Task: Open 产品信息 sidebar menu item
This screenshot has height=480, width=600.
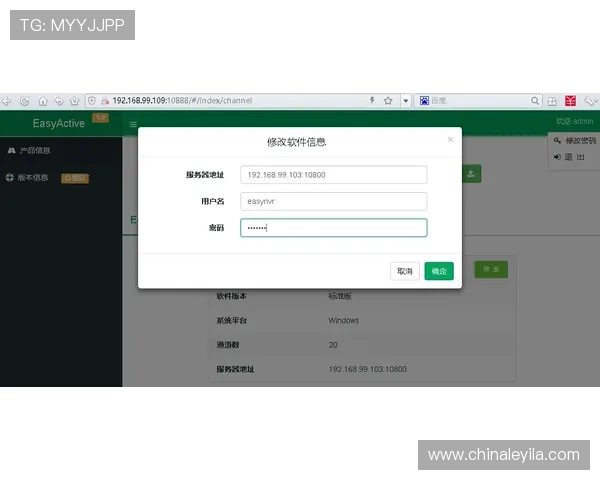Action: tap(29, 150)
